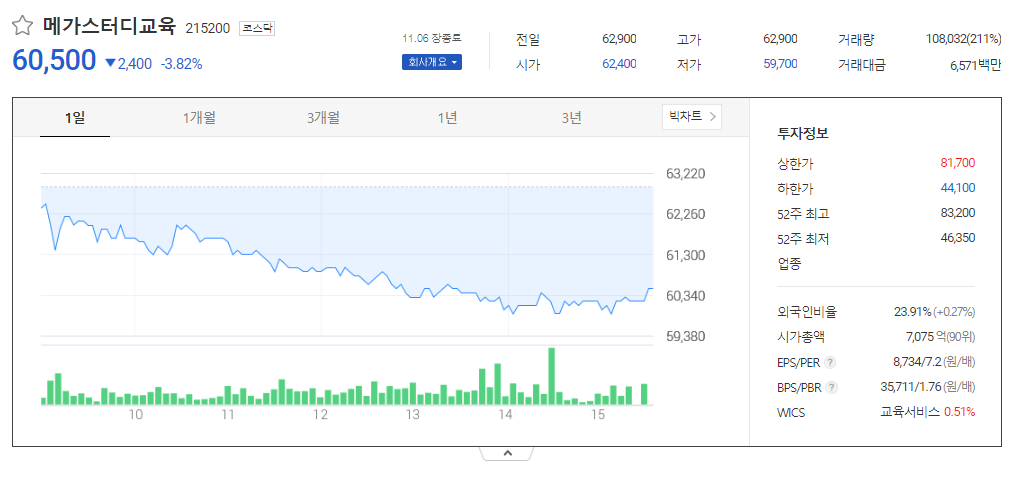Switch to the 3년 chart tab
This screenshot has width=1025, height=485.
pos(571,118)
